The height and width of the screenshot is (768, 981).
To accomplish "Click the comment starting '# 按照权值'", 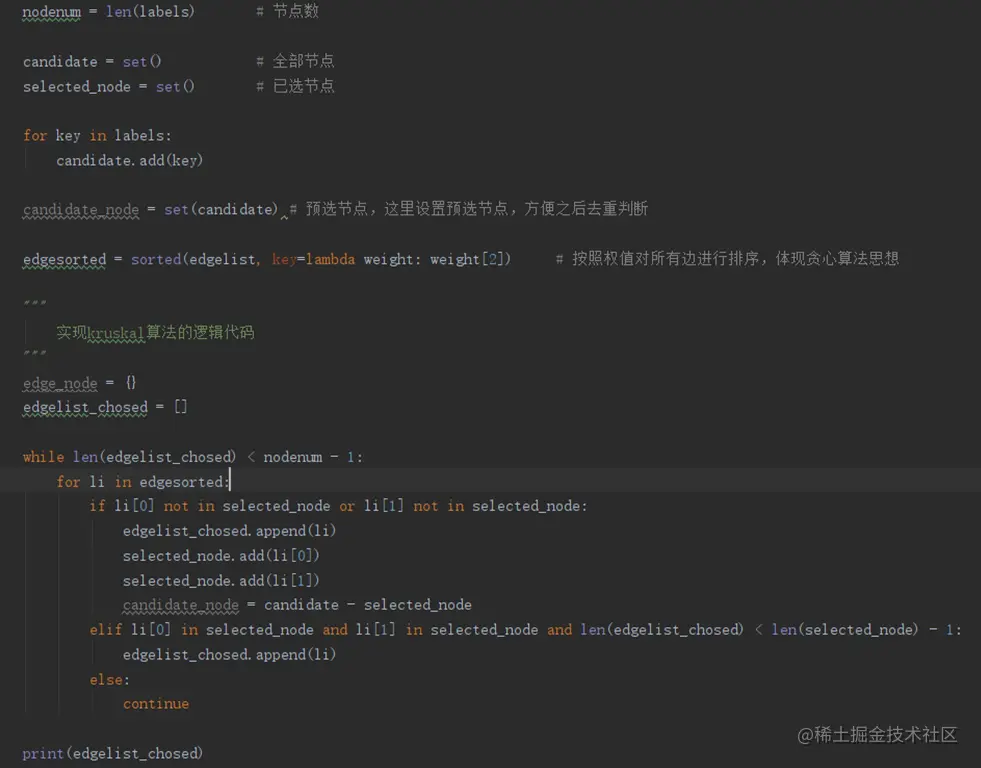I will [x=728, y=258].
